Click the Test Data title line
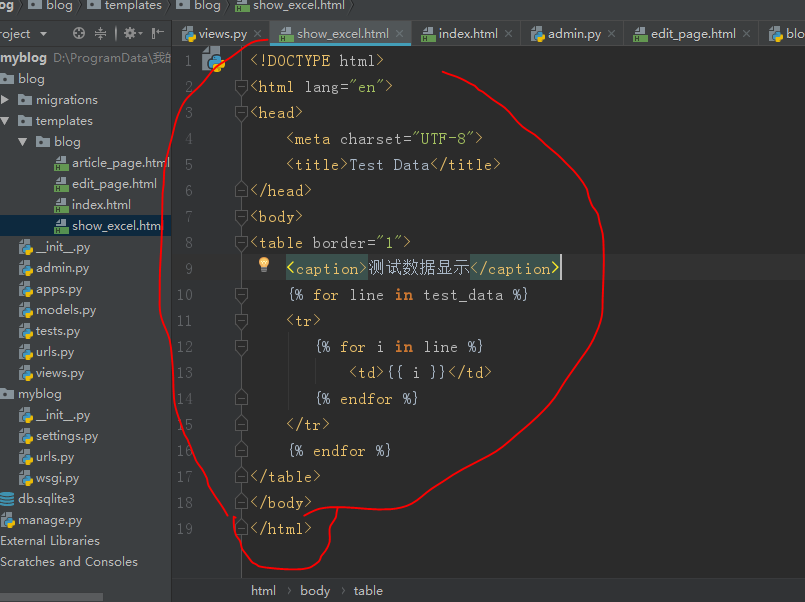The width and height of the screenshot is (805, 602). 393,165
